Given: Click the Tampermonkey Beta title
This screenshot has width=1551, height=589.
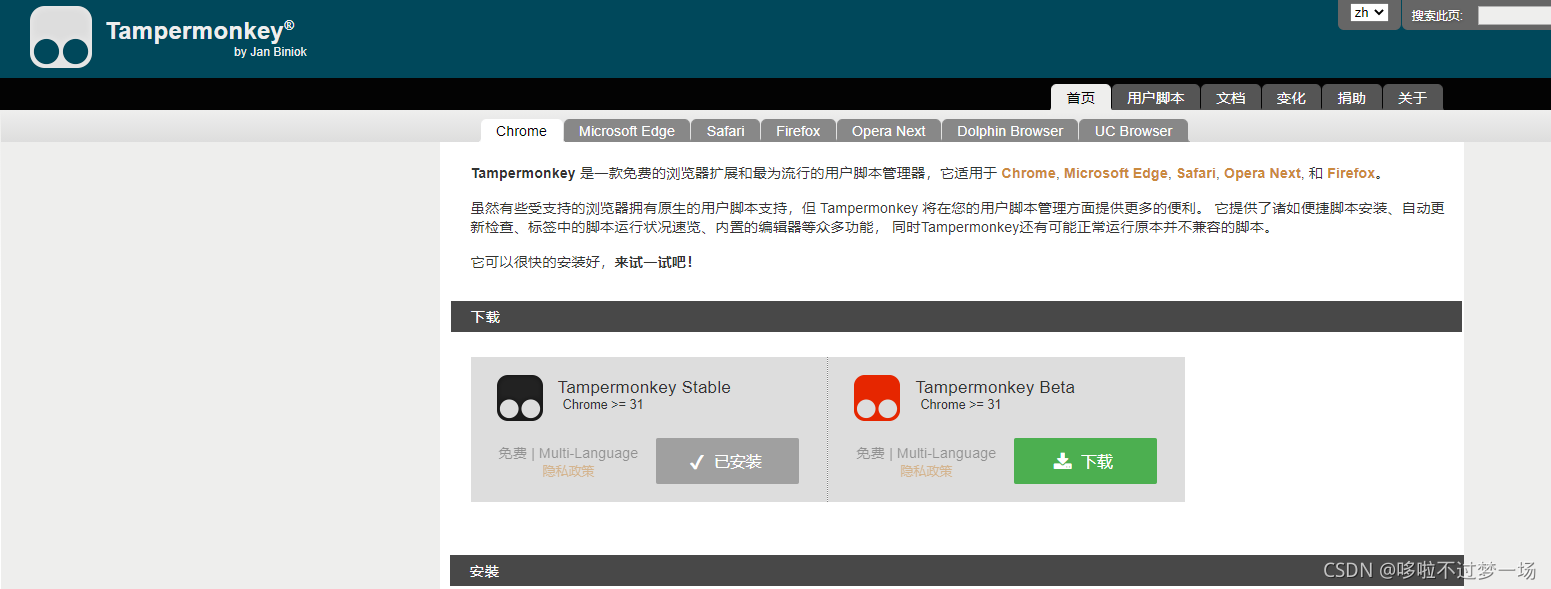Looking at the screenshot, I should tap(995, 387).
